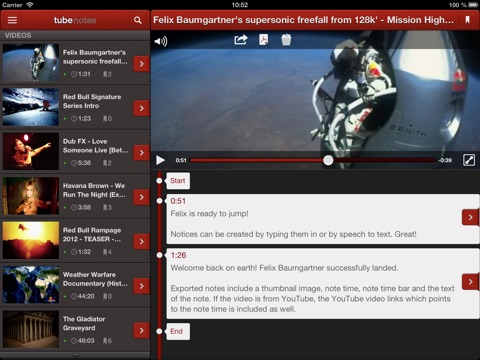Image resolution: width=480 pixels, height=360 pixels.
Task: Expand the 1:26 note with its arrow
Action: tap(470, 282)
